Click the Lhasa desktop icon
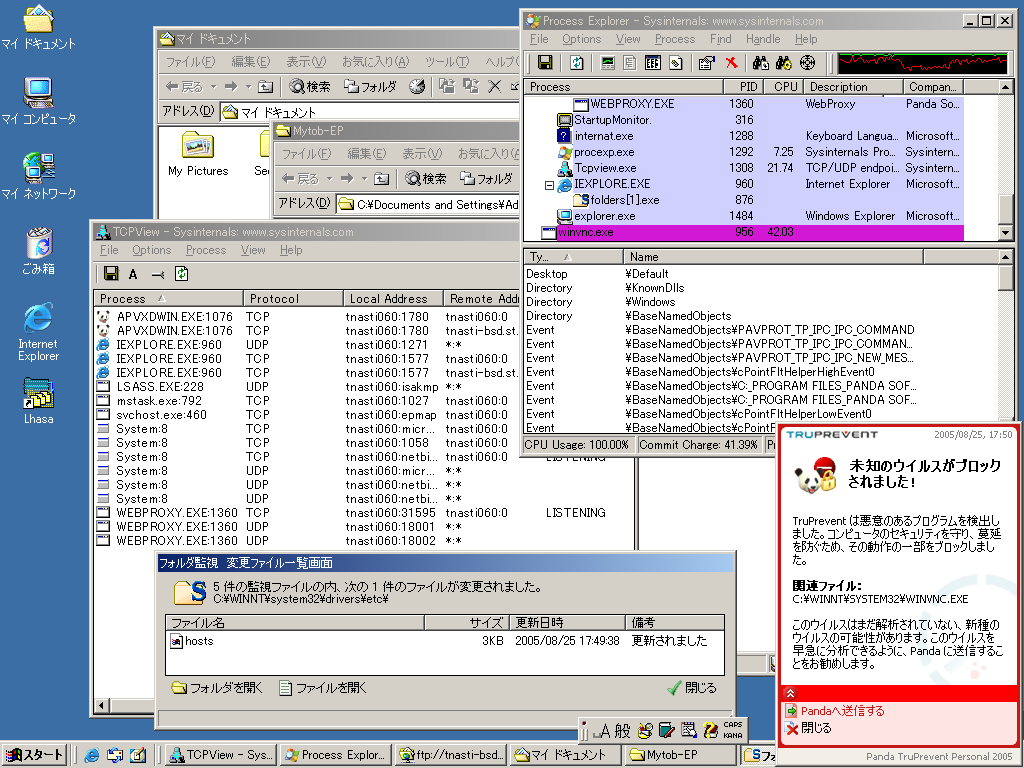Image resolution: width=1024 pixels, height=768 pixels. pyautogui.click(x=38, y=400)
